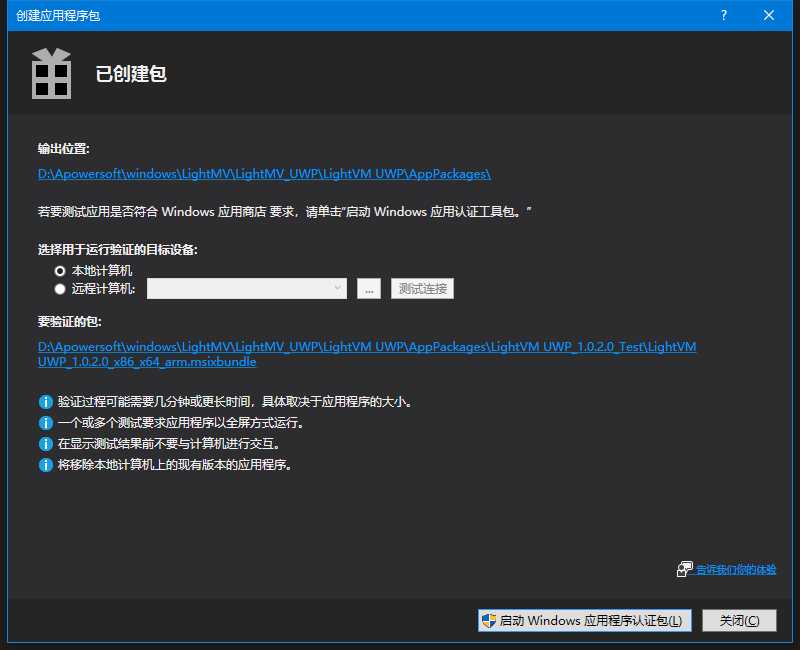Image resolution: width=800 pixels, height=650 pixels.
Task: Click info icon beside 验证过程可能需要几分钟
Action: pos(45,402)
